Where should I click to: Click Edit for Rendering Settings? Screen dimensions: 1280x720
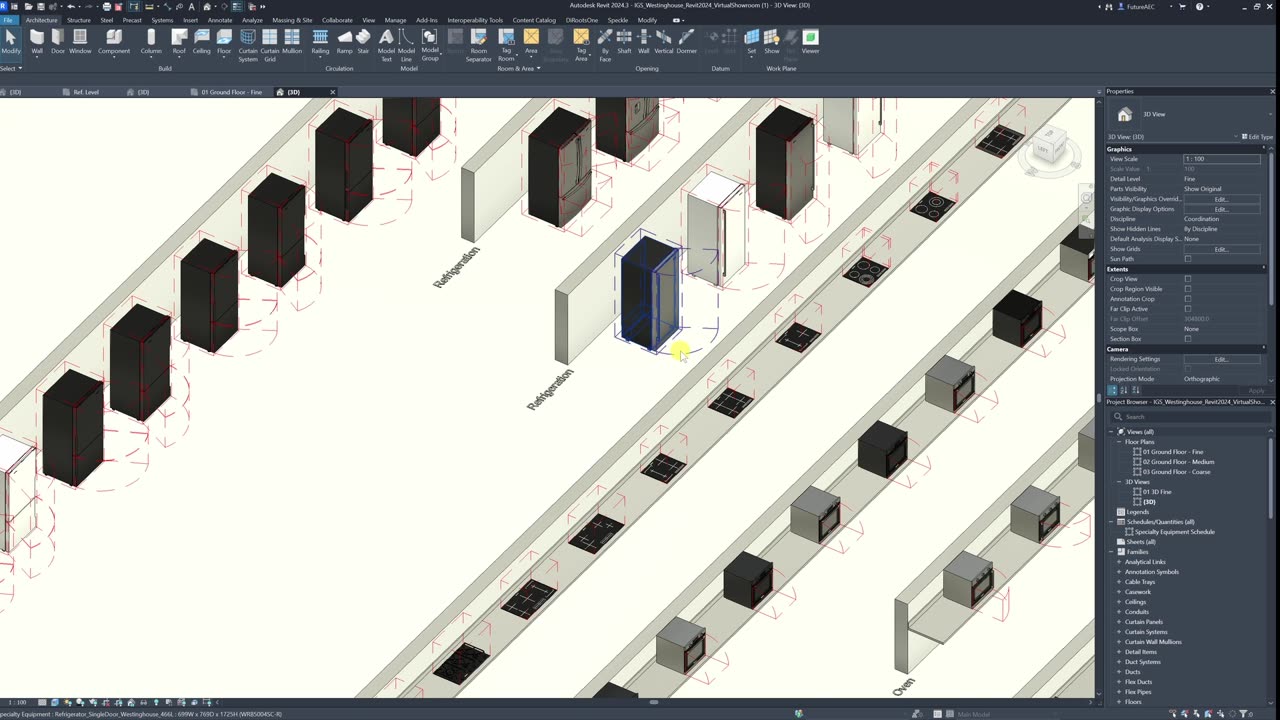pos(1221,359)
